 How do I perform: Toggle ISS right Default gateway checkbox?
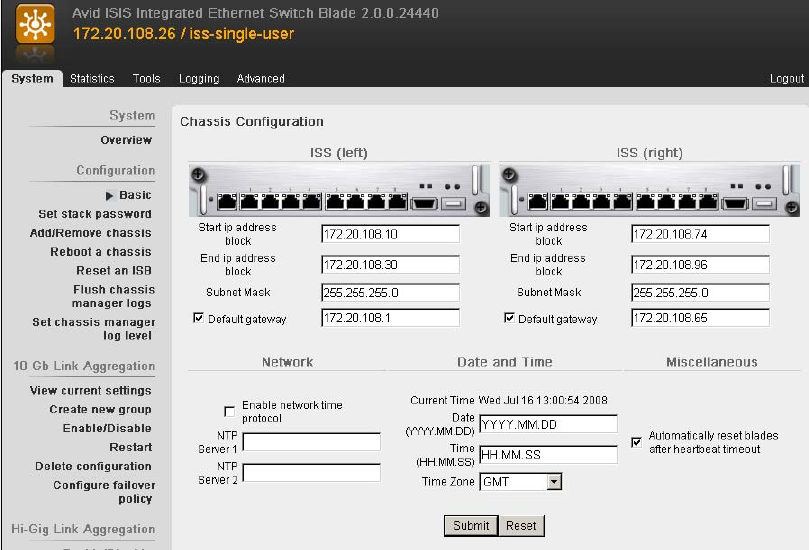[x=509, y=318]
